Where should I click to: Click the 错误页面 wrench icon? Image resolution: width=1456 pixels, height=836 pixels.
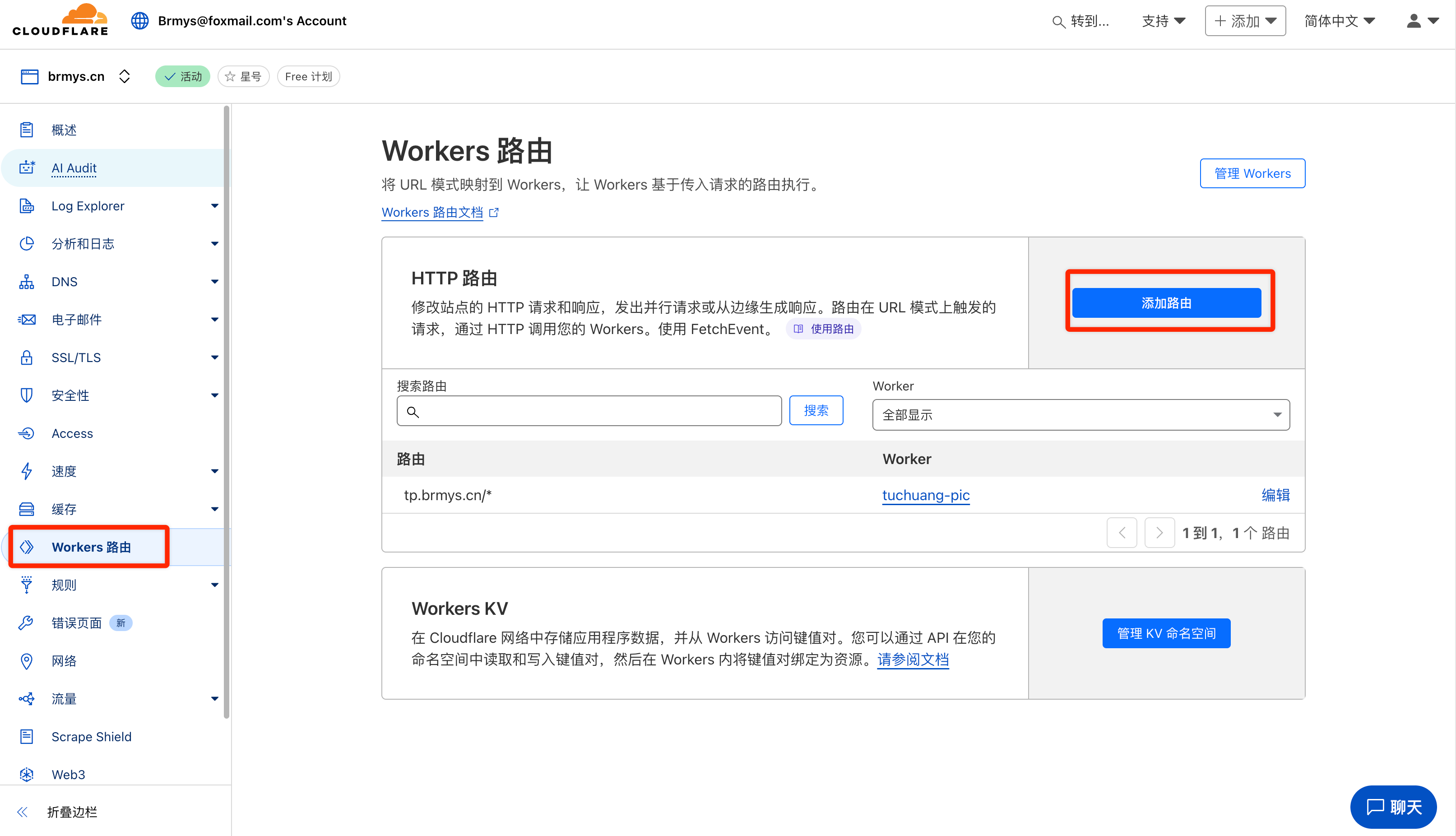tap(26, 622)
